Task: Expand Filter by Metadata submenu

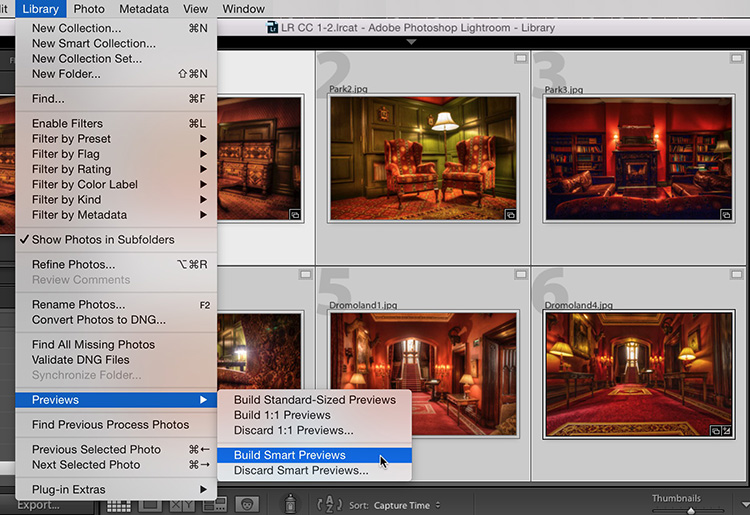Action: click(116, 215)
